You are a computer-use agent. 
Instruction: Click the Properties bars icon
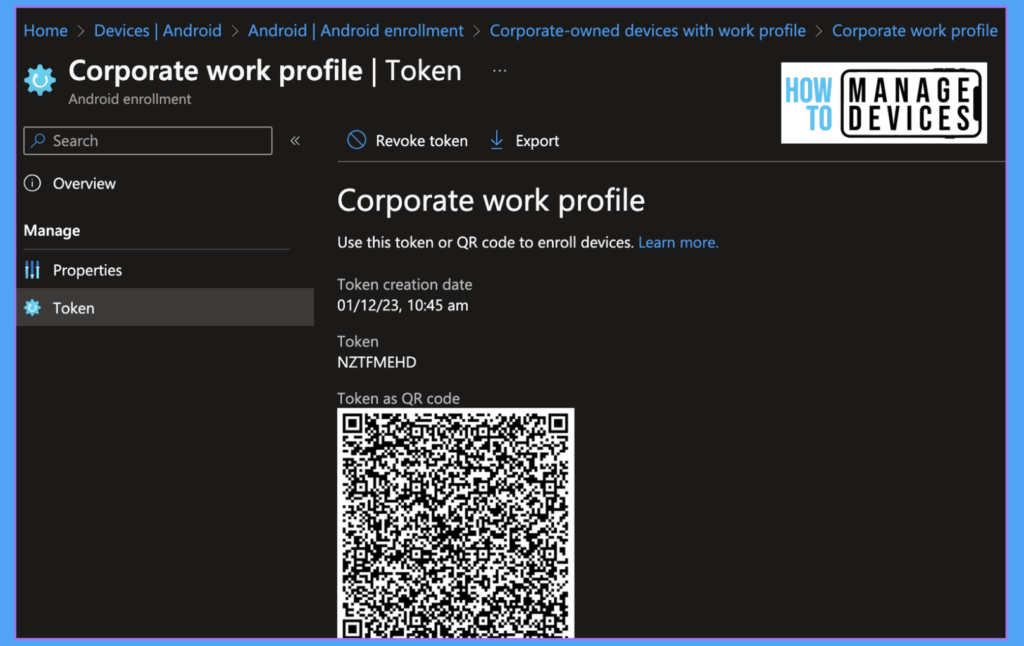(33, 270)
